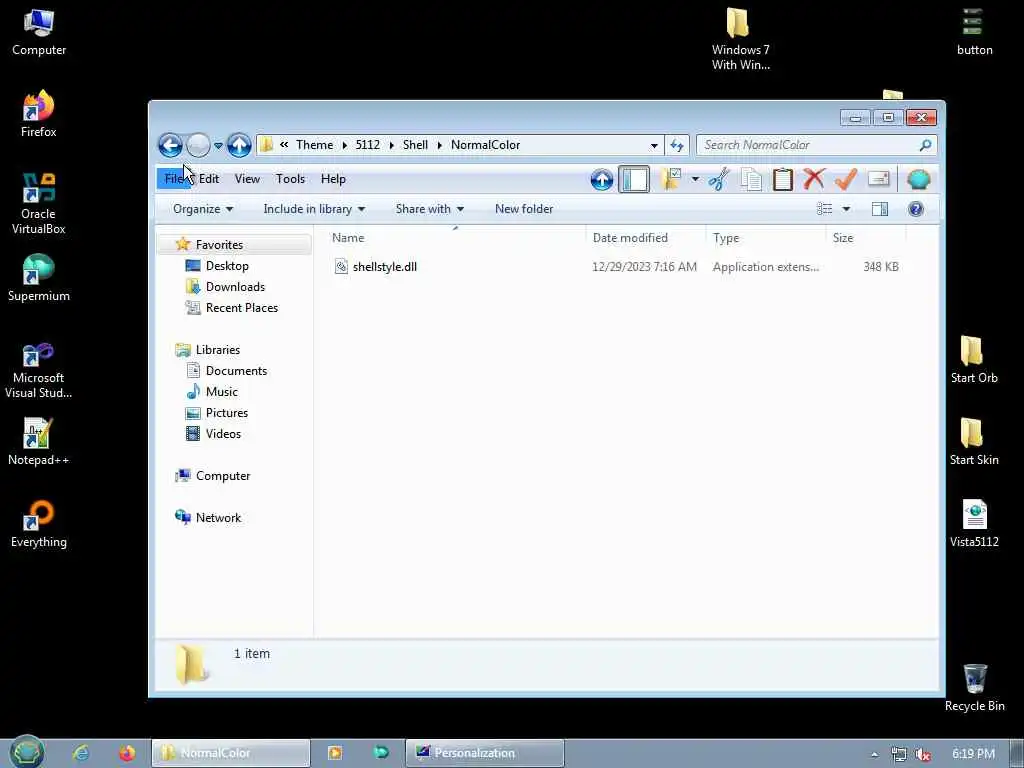
Task: Open the File menu
Action: 174,179
